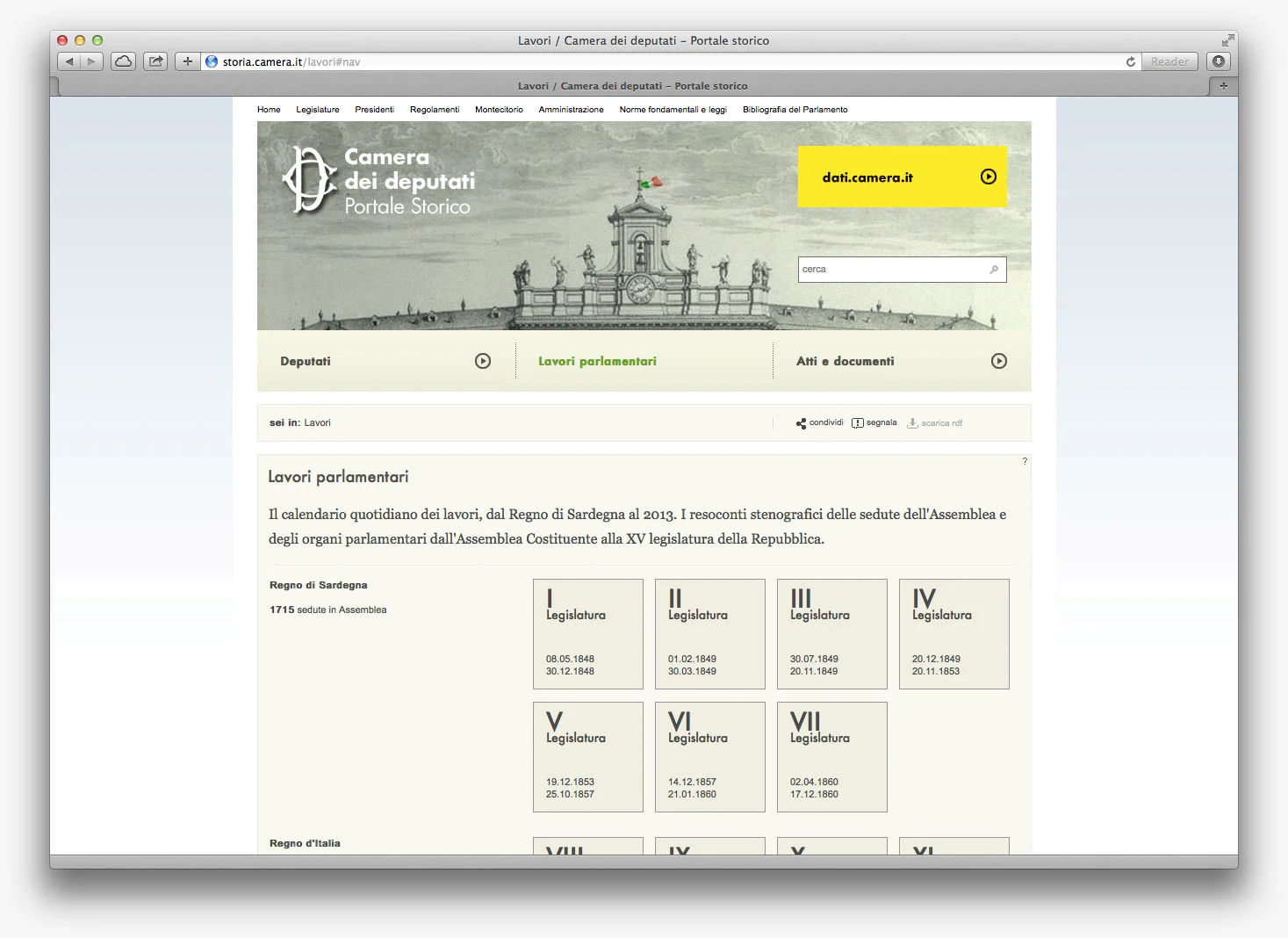Open the III Legislatura card

(x=832, y=634)
